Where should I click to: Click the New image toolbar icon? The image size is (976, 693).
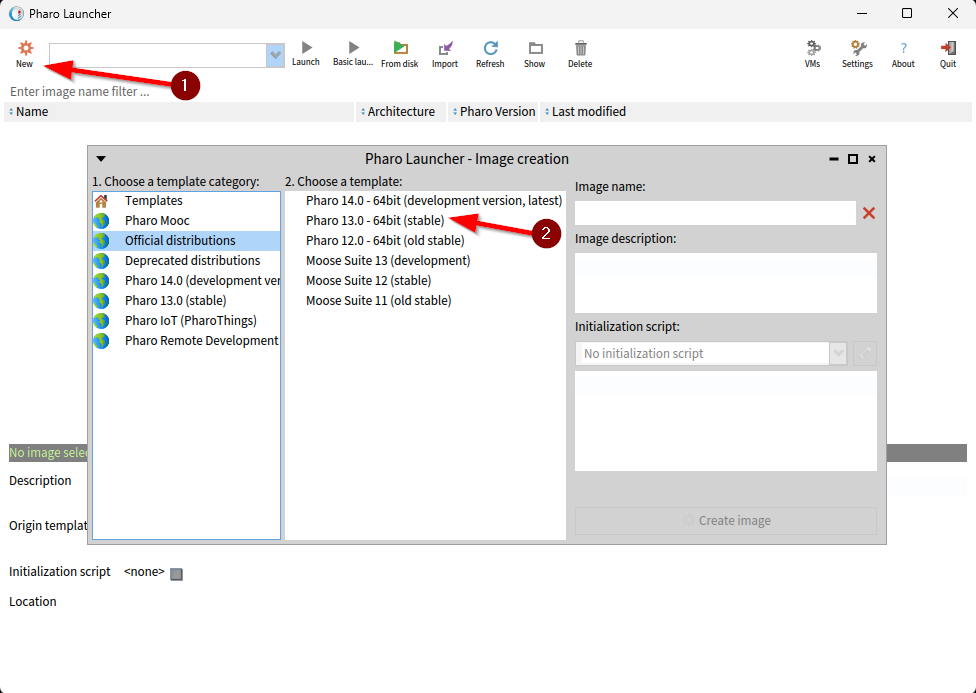[x=25, y=49]
